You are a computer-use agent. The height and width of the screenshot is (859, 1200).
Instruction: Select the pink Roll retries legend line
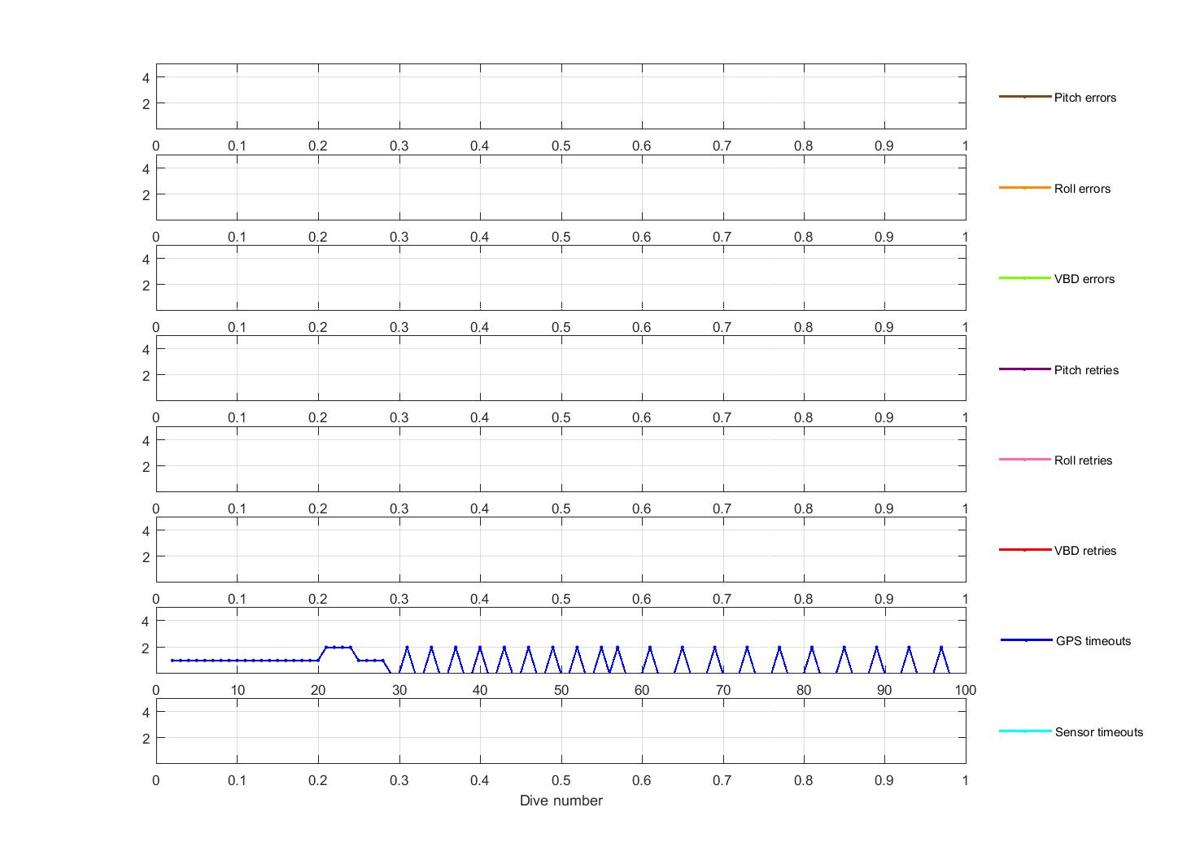[1025, 460]
